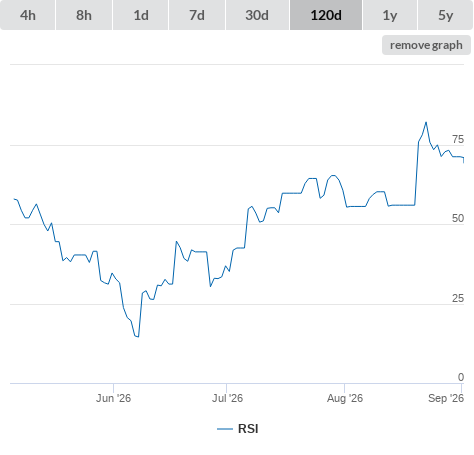Screen dimensions: 474x455
Task: Choose the 30d time range tab
Action: click(257, 15)
